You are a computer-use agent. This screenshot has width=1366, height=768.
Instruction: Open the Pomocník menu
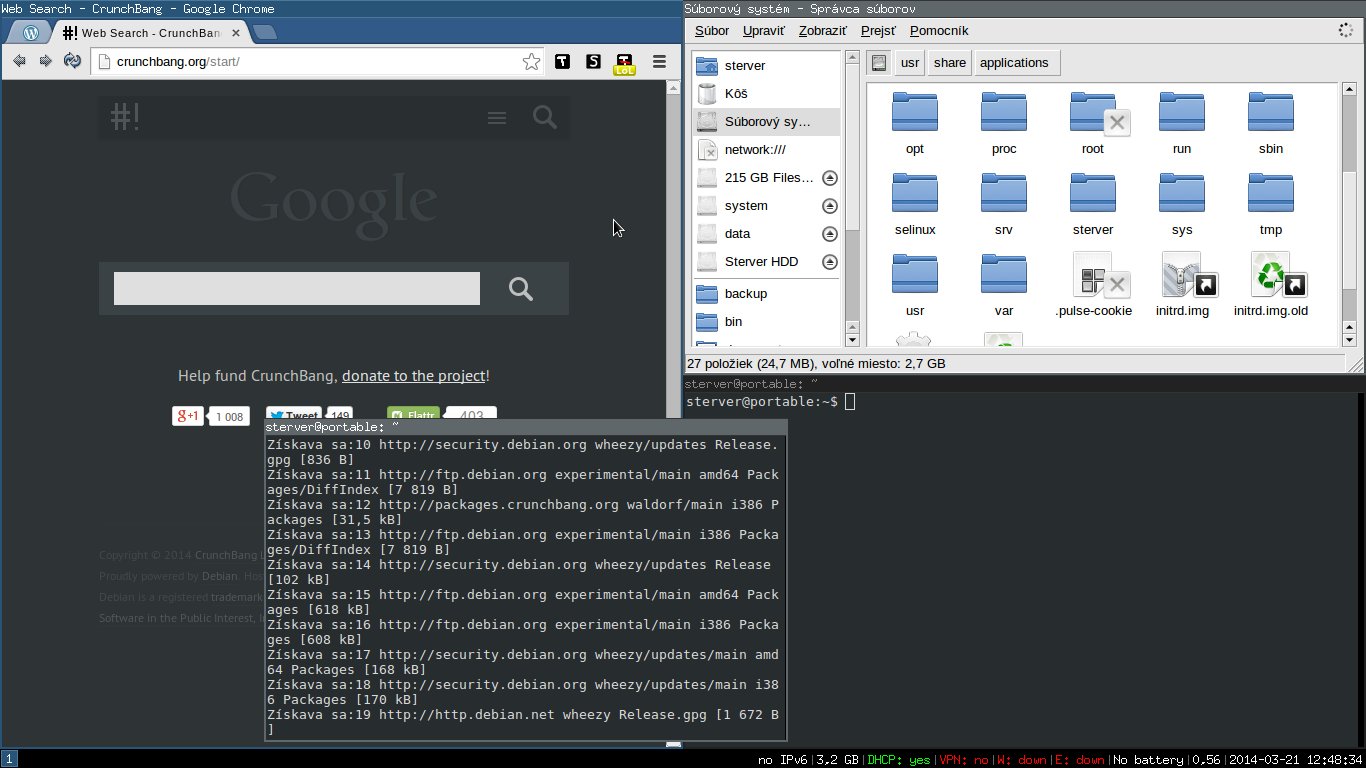pyautogui.click(x=939, y=31)
